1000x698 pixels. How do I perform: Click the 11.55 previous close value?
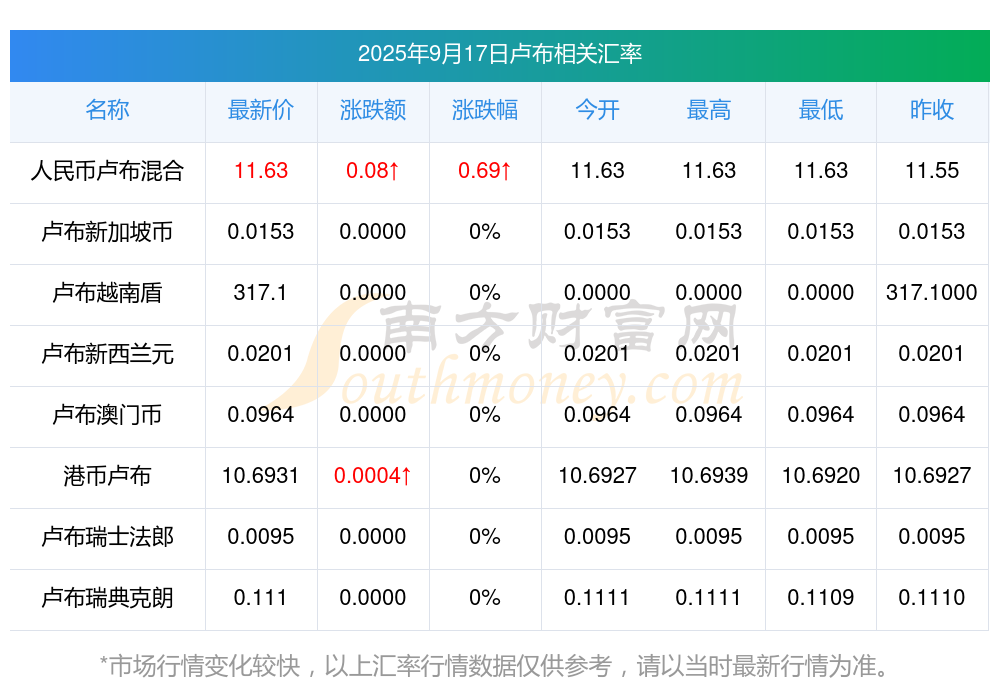(932, 171)
